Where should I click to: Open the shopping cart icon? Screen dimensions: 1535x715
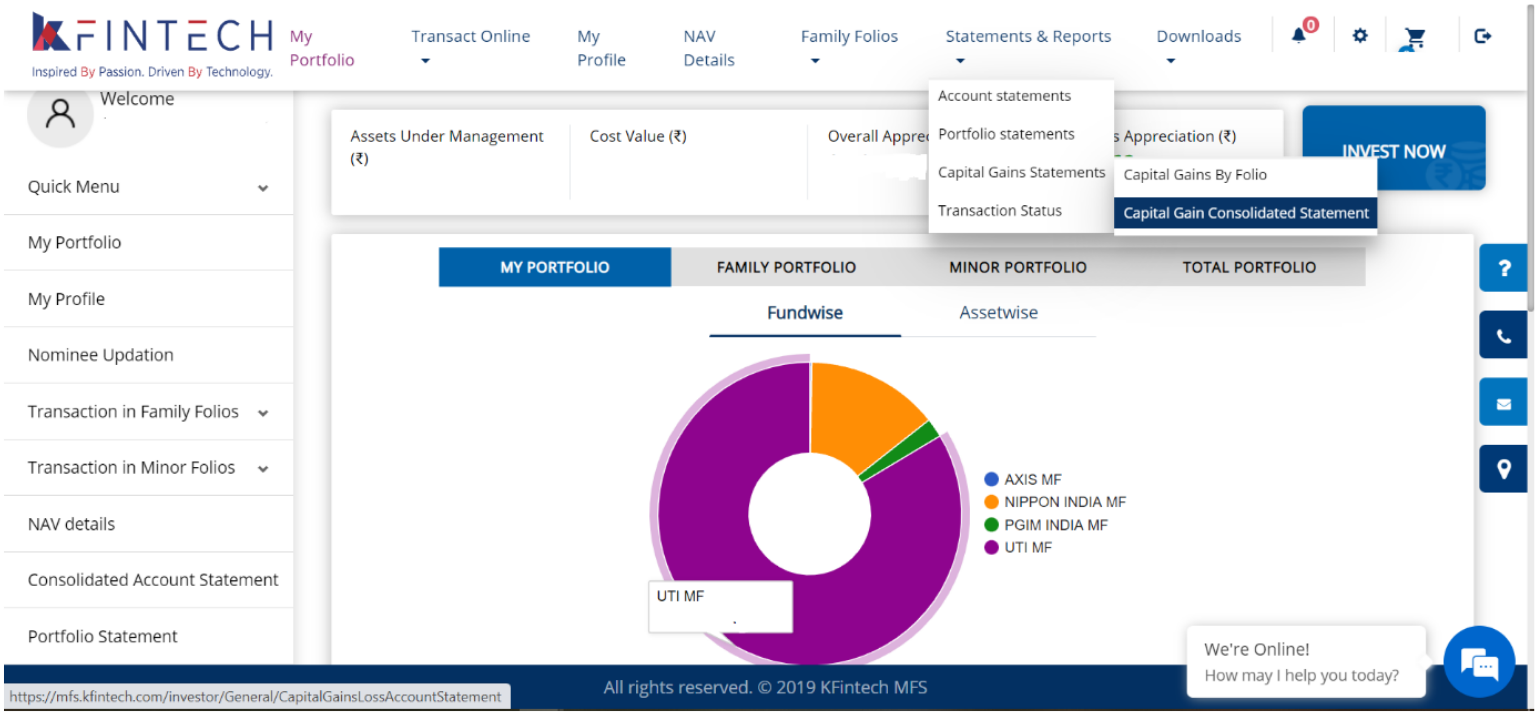click(1414, 38)
